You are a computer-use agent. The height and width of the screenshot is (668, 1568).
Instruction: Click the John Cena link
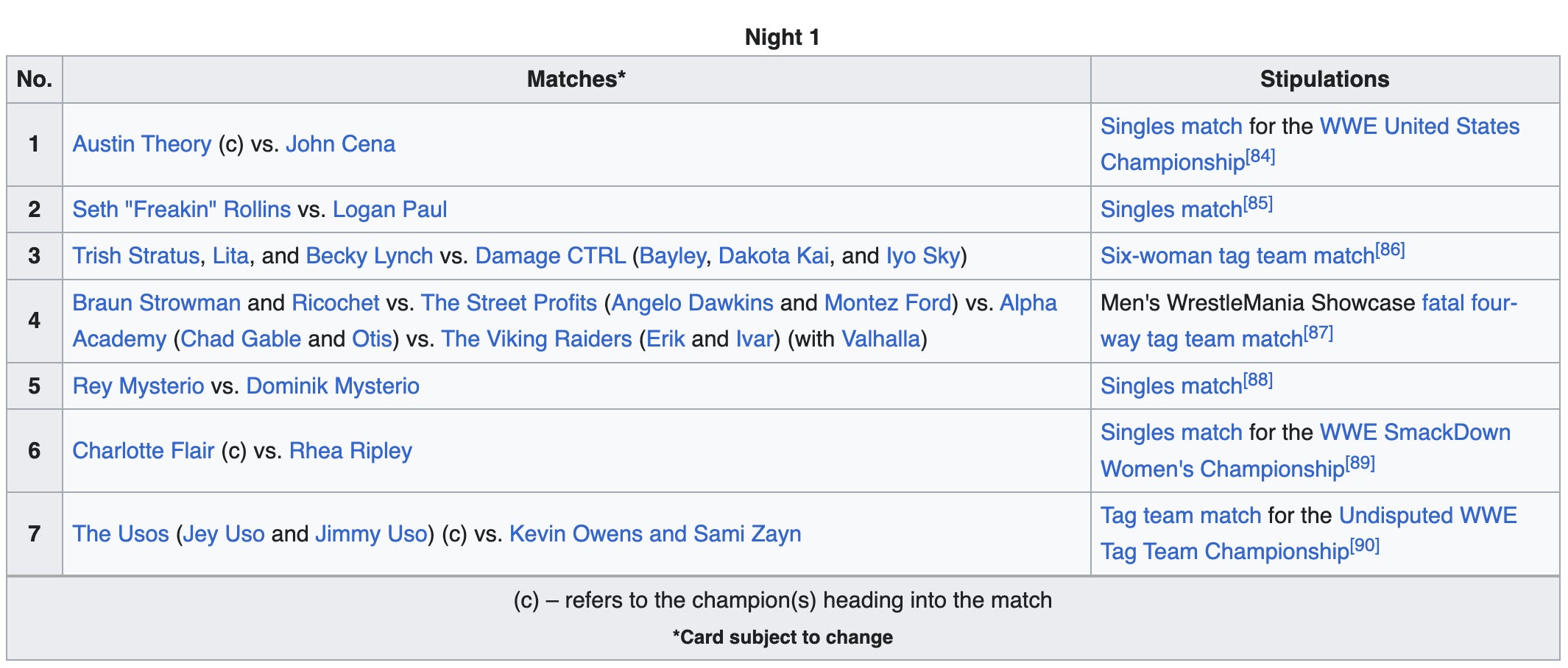[340, 144]
